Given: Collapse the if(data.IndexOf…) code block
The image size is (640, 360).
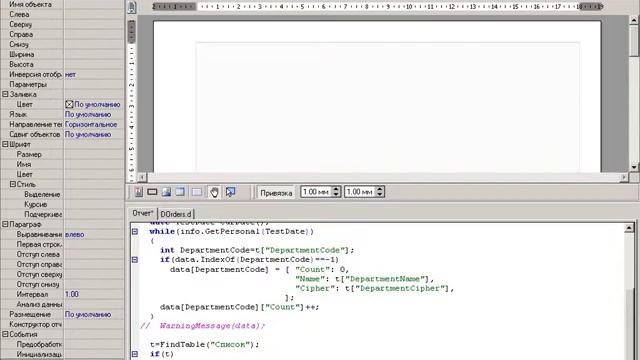Looking at the screenshot, I should point(135,260).
